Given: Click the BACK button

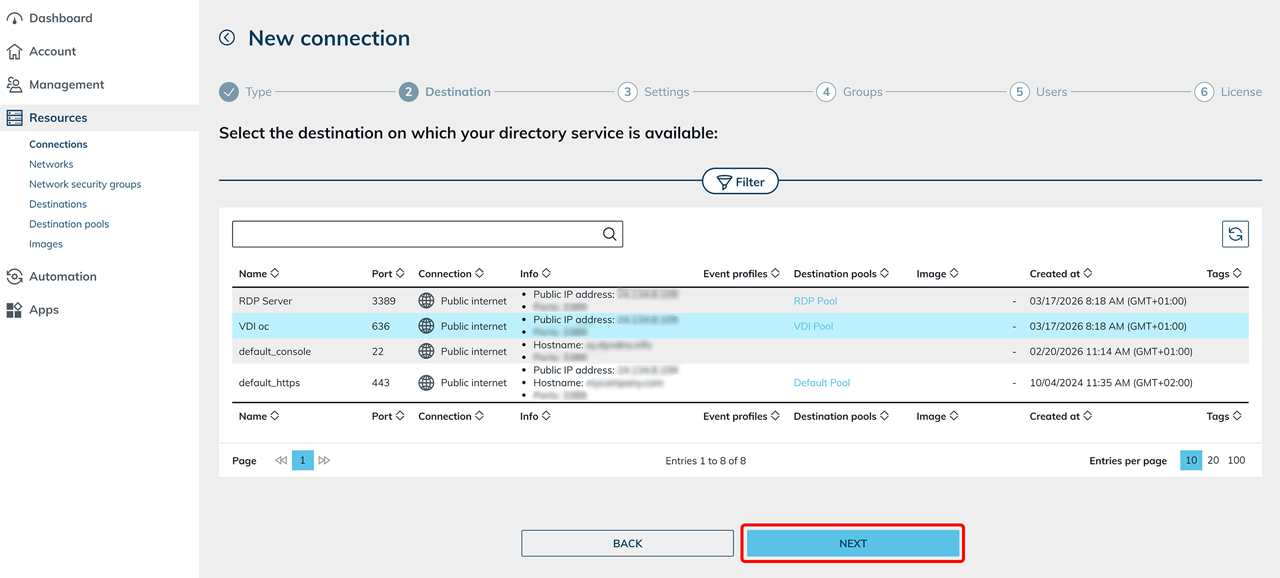Looking at the screenshot, I should [x=627, y=543].
